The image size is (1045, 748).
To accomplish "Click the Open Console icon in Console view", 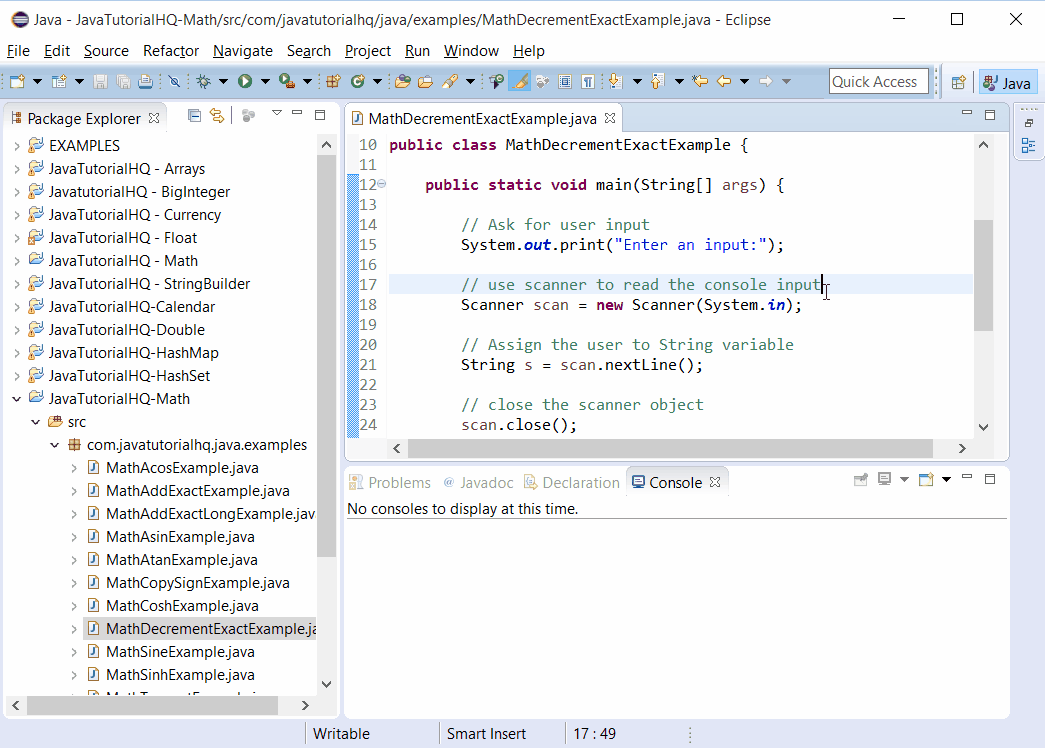I will tap(926, 479).
